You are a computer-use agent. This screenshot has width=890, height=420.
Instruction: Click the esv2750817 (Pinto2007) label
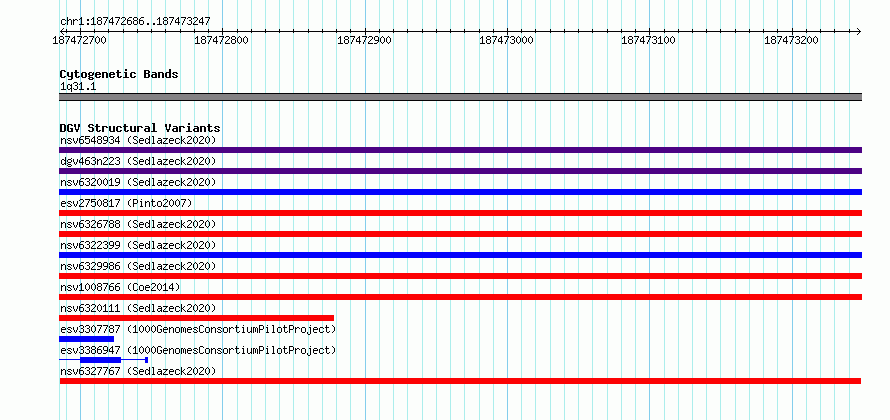coord(126,203)
